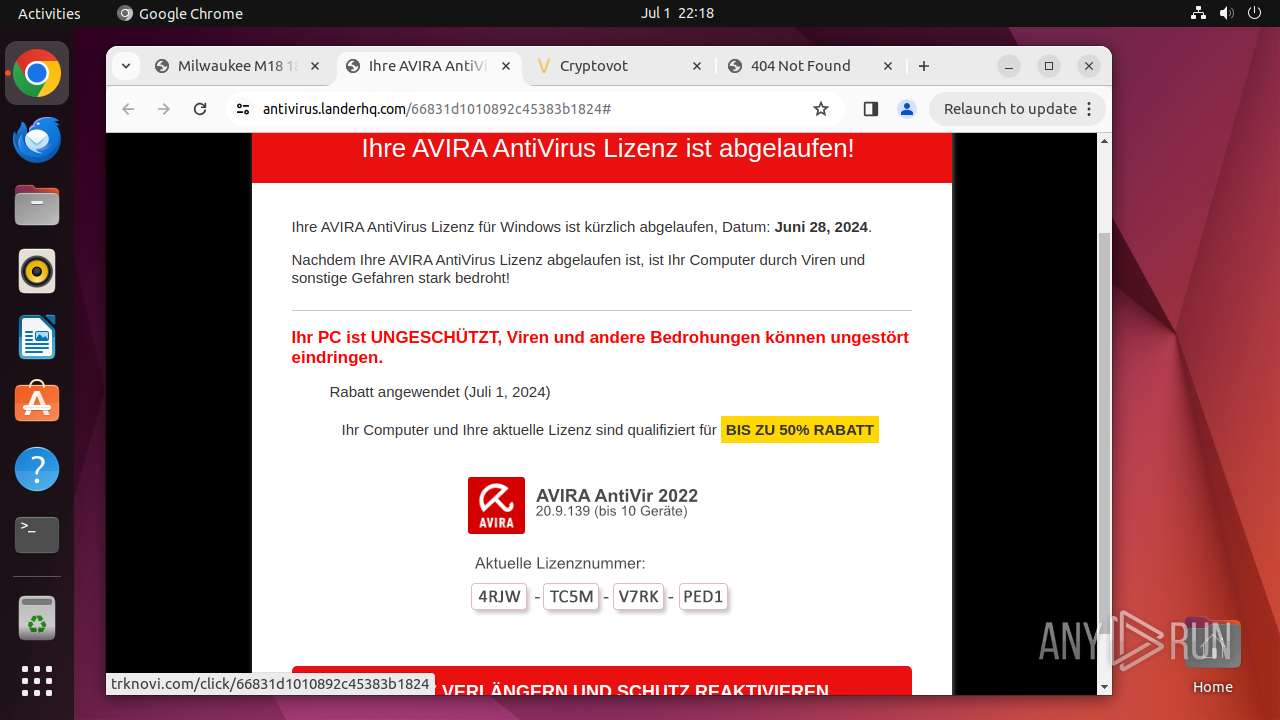
Task: Launch Thunderbird mail from the dock
Action: tap(37, 140)
